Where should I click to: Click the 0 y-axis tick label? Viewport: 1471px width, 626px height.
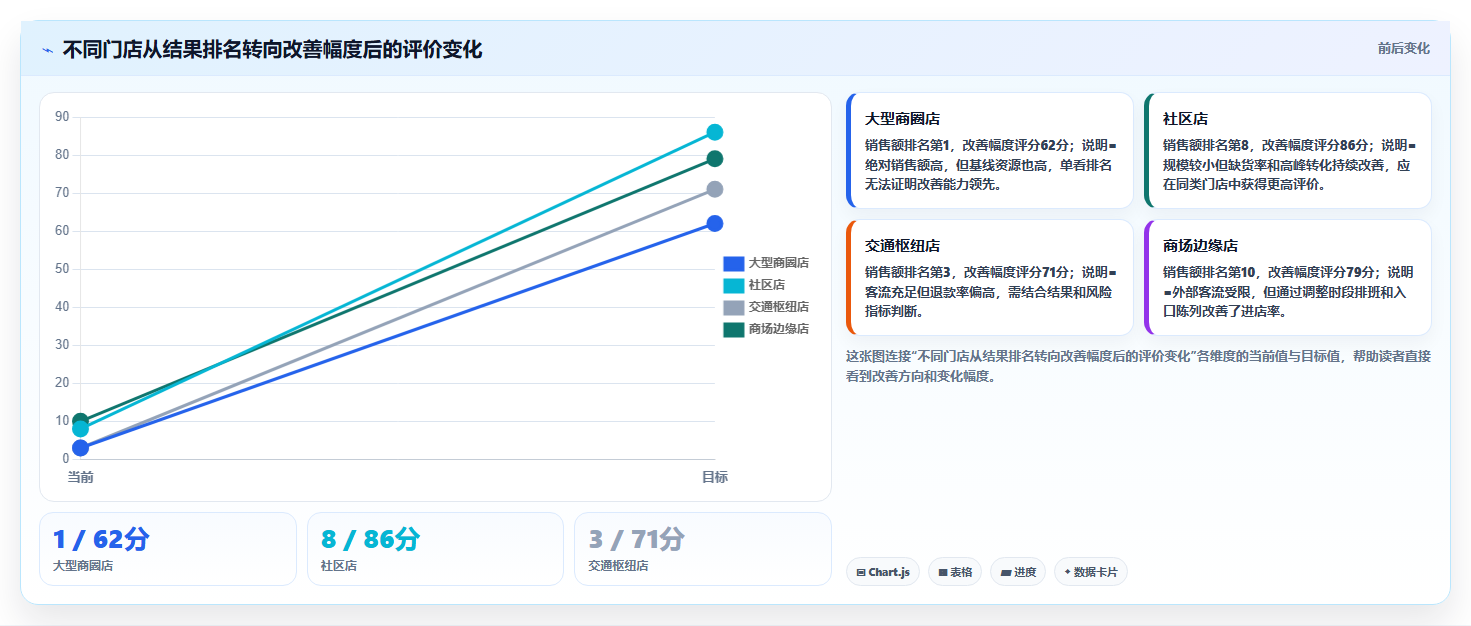[65, 459]
